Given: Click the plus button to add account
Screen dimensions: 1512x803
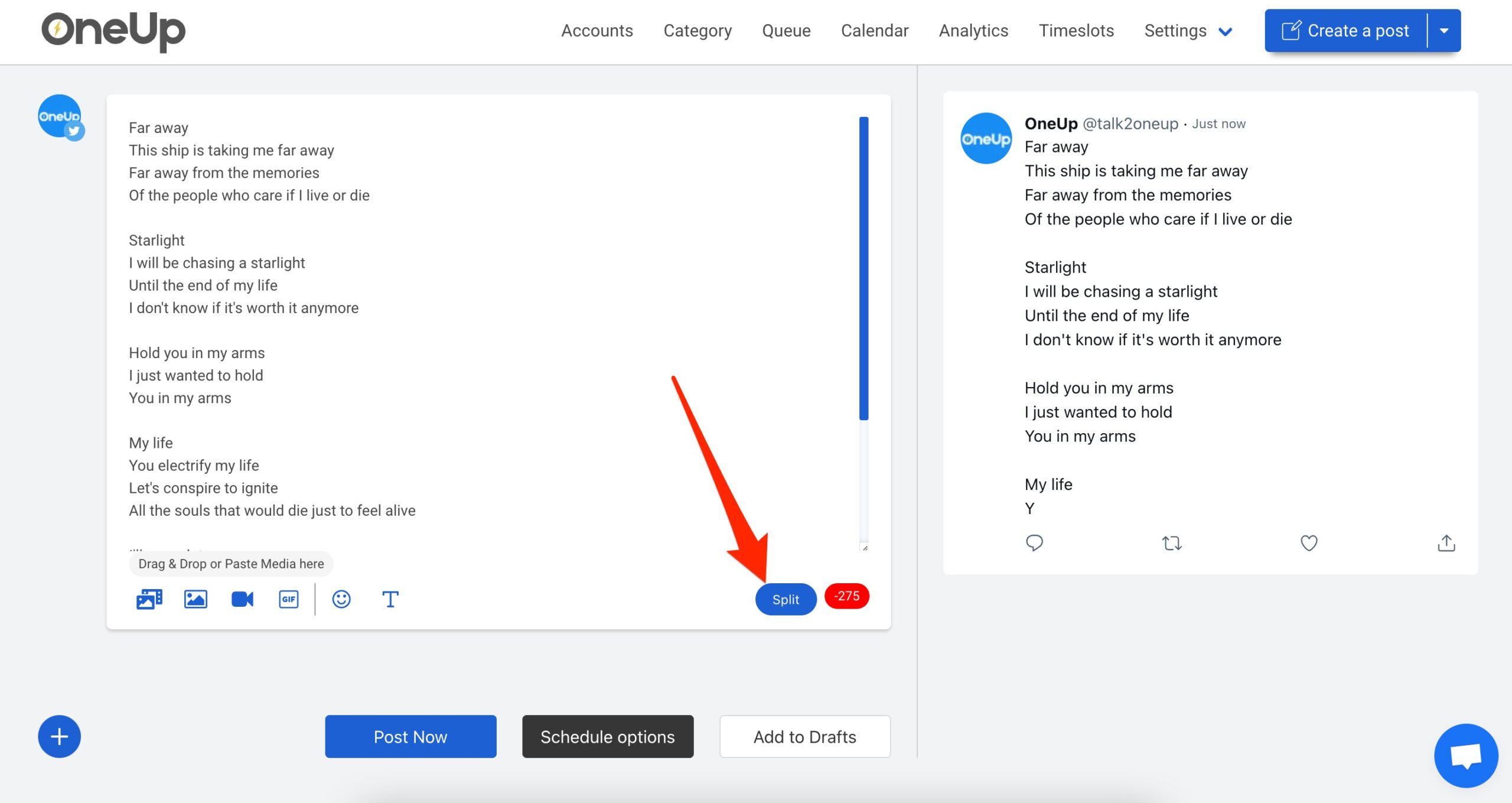Looking at the screenshot, I should pos(59,736).
